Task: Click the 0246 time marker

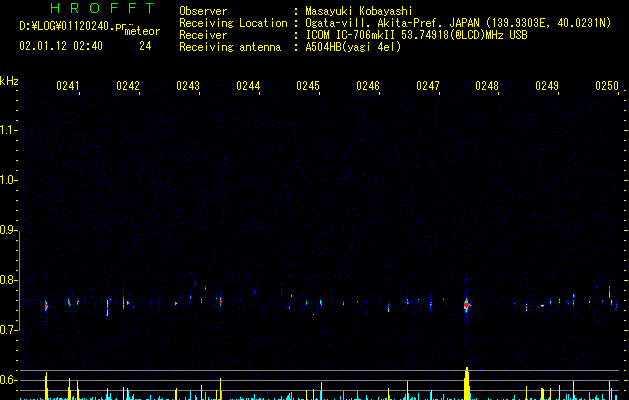Action: 368,86
